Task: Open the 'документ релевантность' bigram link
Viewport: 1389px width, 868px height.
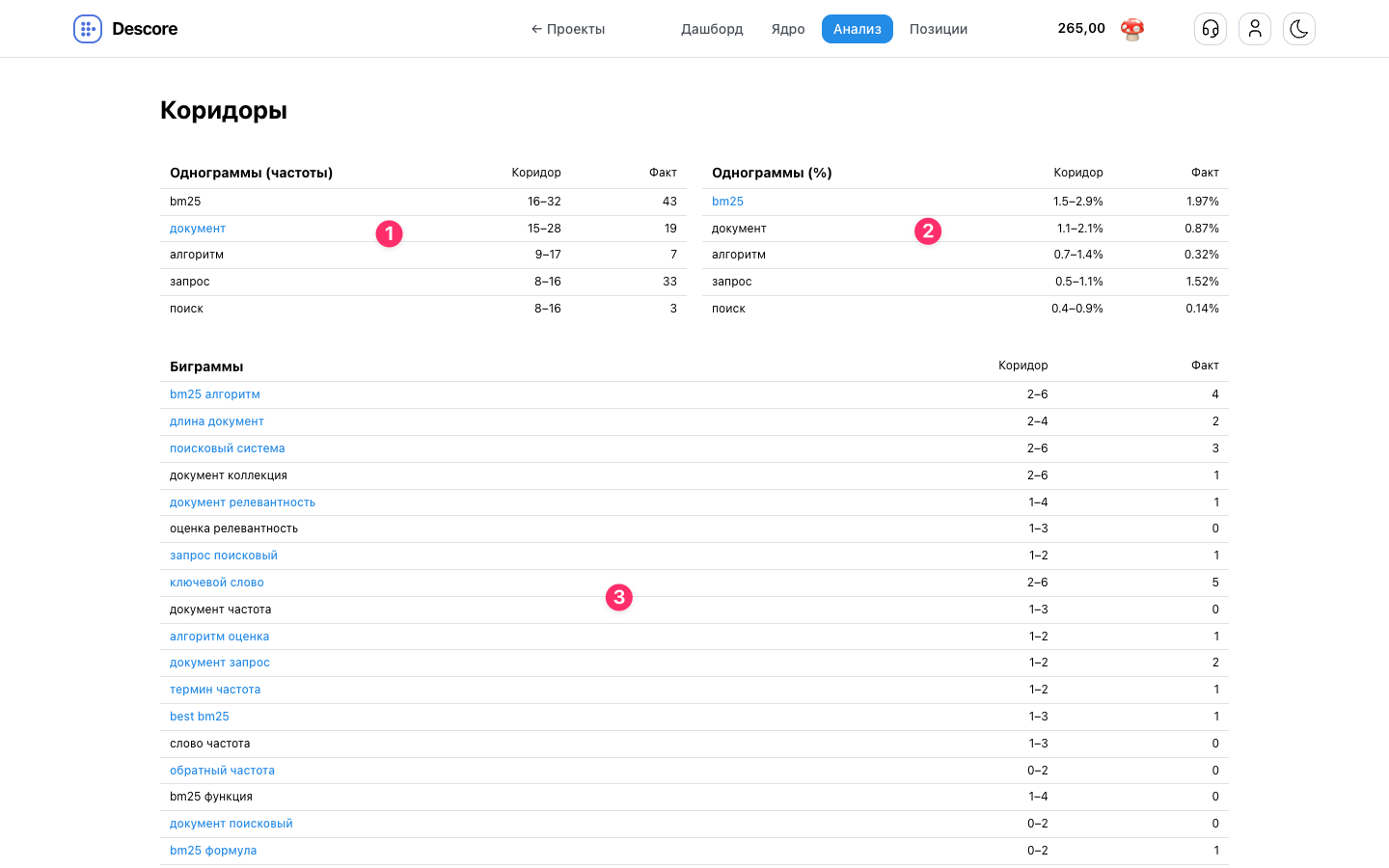Action: [242, 502]
